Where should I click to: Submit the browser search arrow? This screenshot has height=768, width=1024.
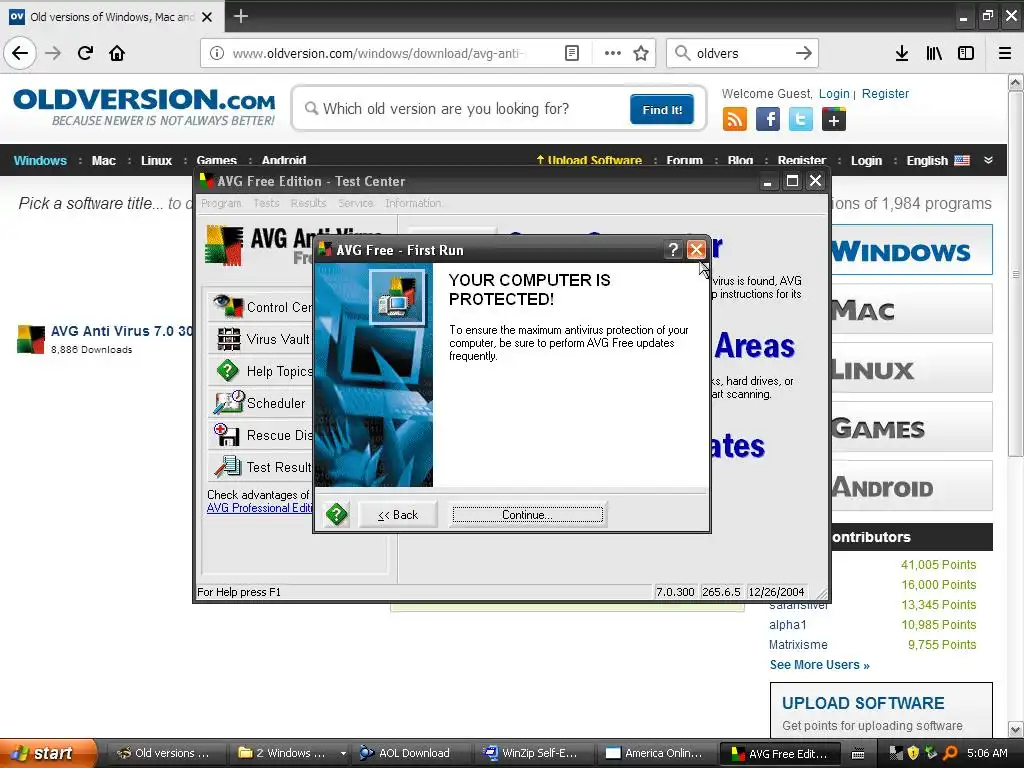pos(804,53)
